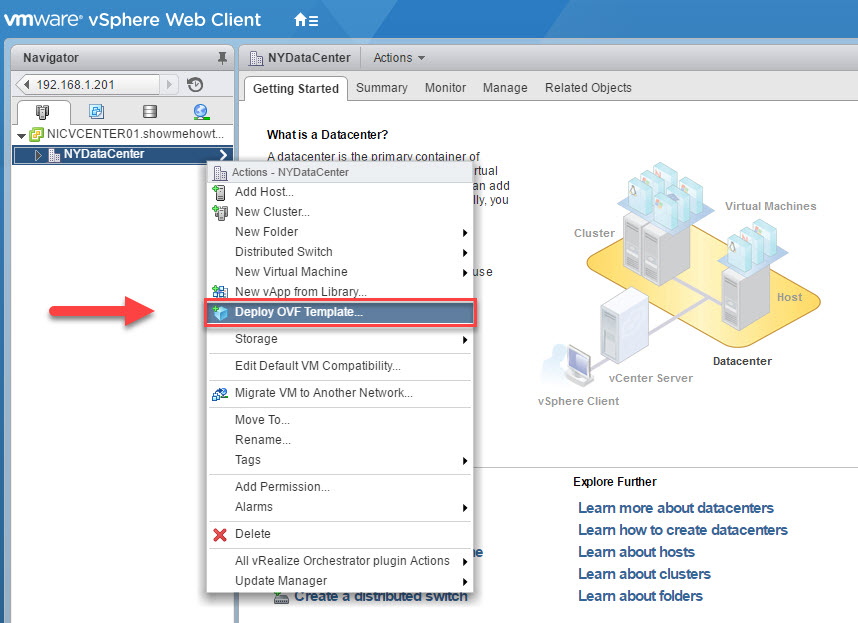Select Migrate VM to Another Network...
This screenshot has width=858, height=623.
point(339,393)
